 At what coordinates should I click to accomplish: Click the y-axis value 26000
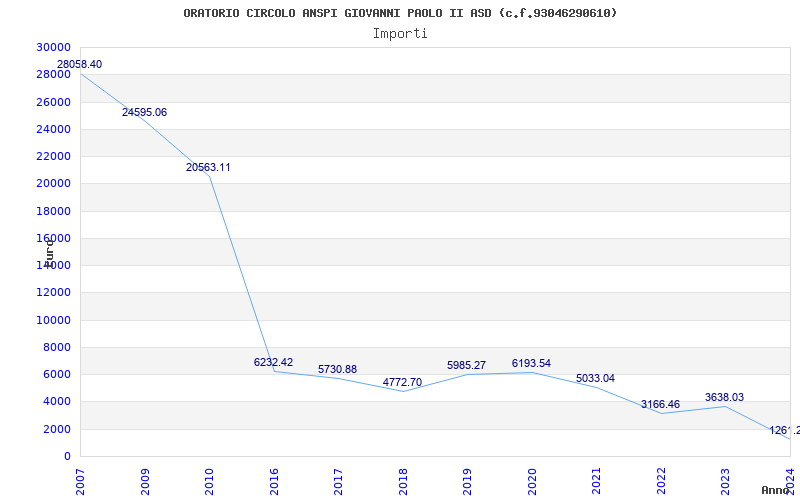(54, 102)
